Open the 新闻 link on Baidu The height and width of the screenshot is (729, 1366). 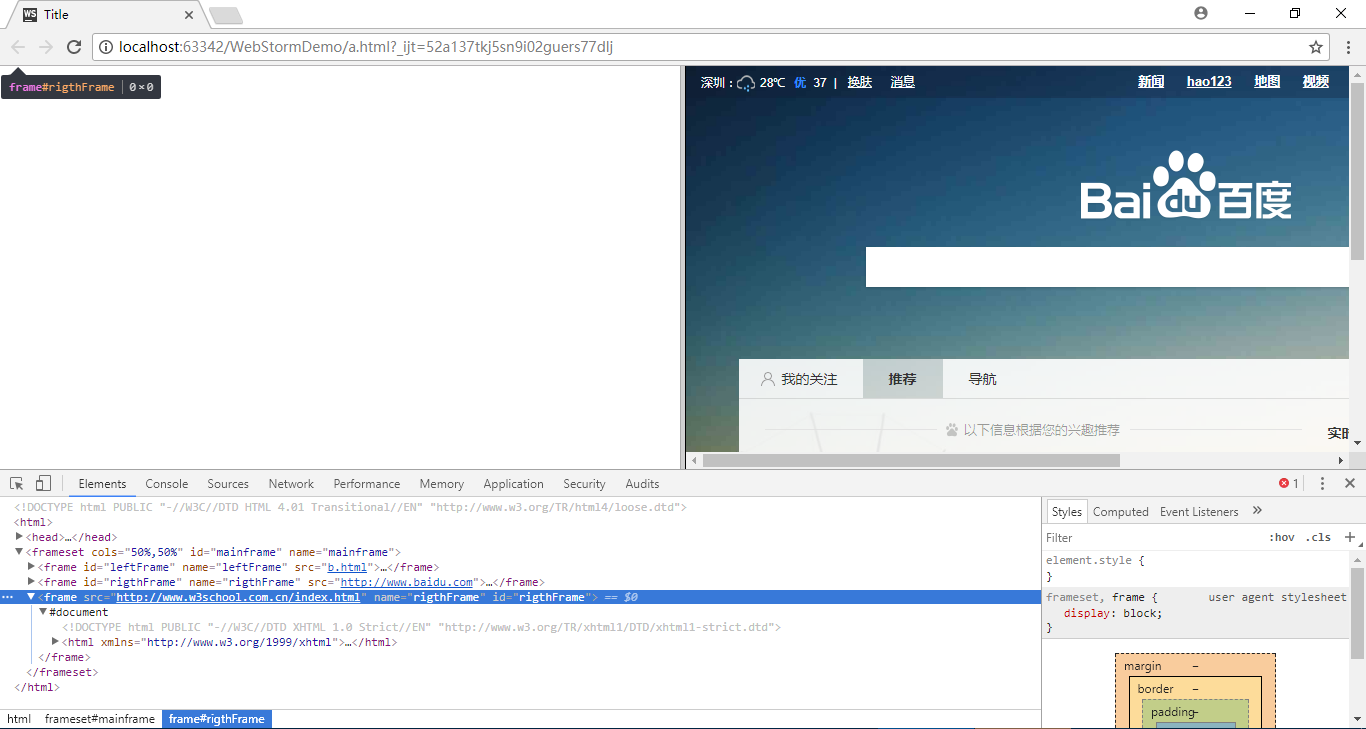tap(1151, 82)
